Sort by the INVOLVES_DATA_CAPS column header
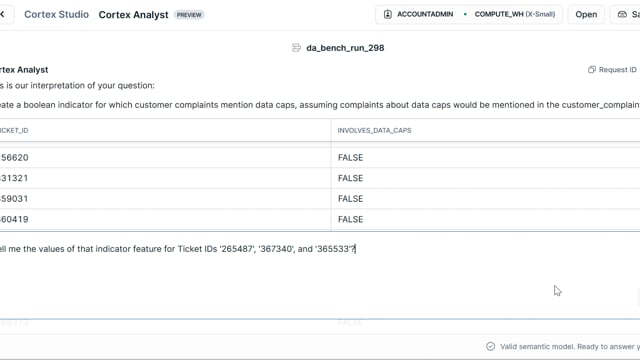Screen dimensions: 640x360 (x=374, y=130)
